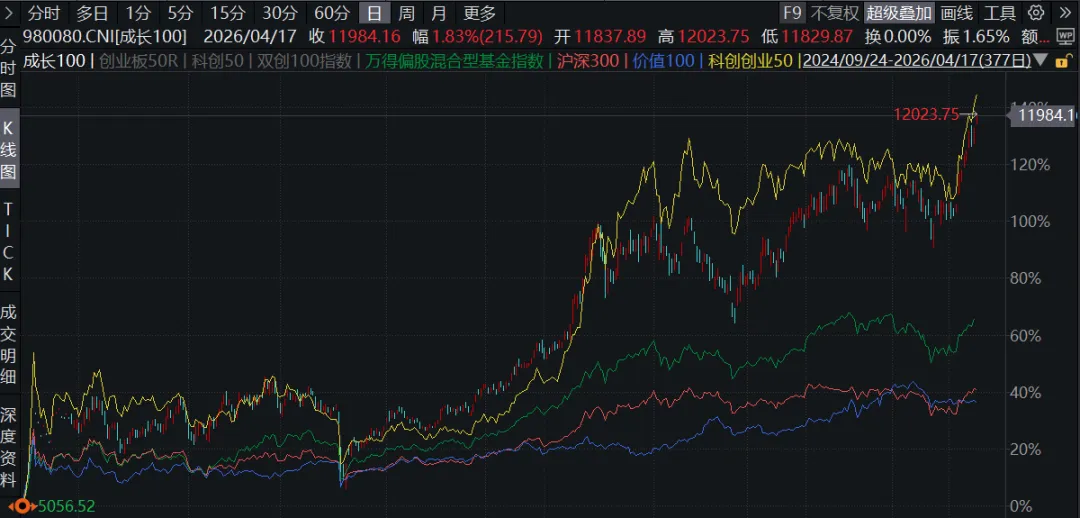
Task: Click the change value 1.83%(215.79)
Action: 487,37
